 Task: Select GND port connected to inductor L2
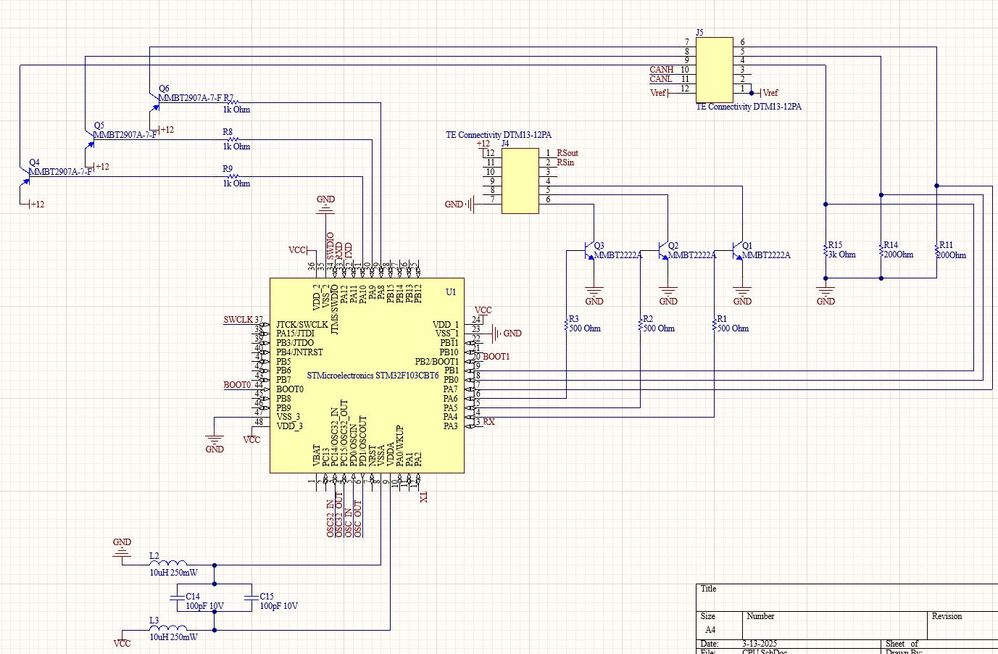[122, 548]
